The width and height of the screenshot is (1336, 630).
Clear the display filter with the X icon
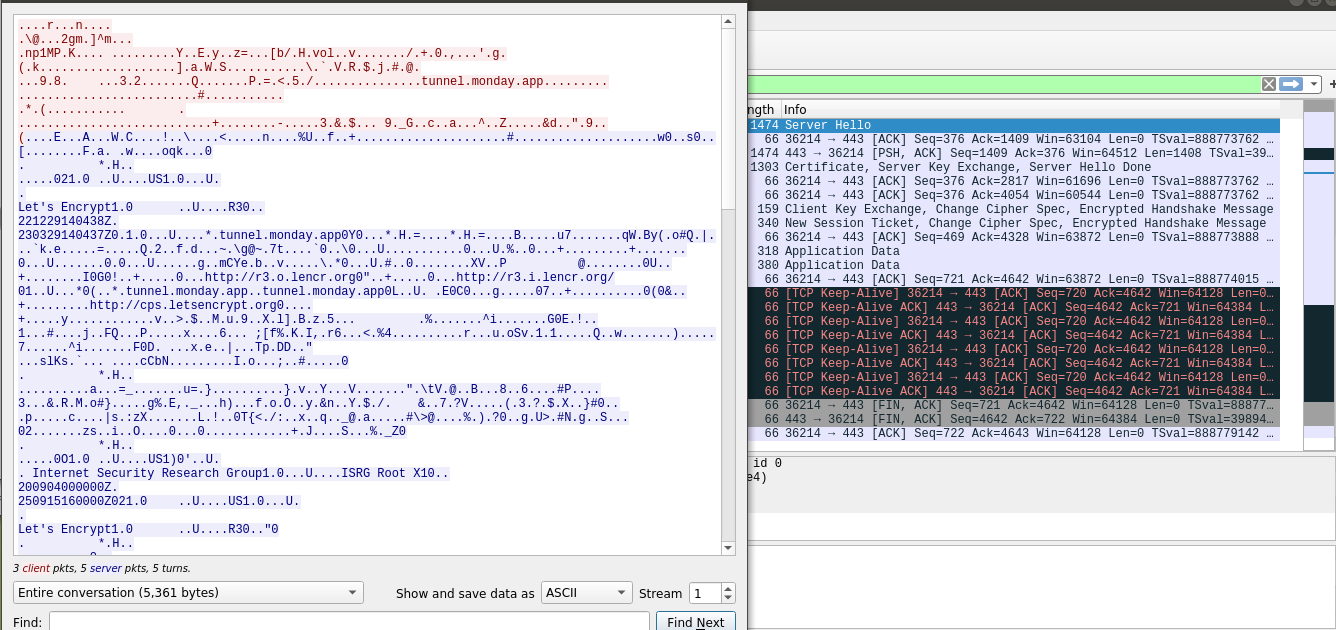(x=1269, y=84)
